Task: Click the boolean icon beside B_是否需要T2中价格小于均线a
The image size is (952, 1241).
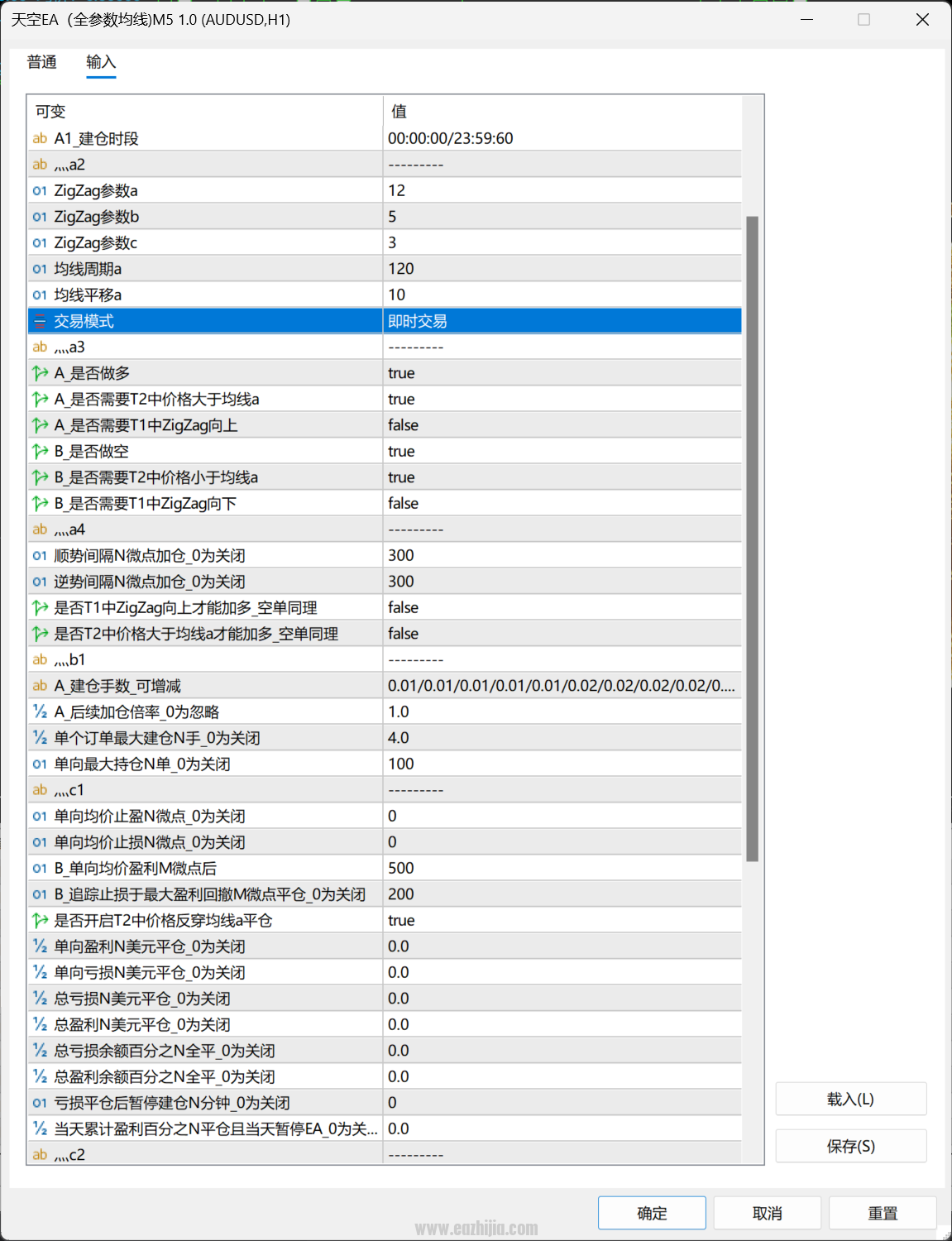Action: (x=40, y=477)
